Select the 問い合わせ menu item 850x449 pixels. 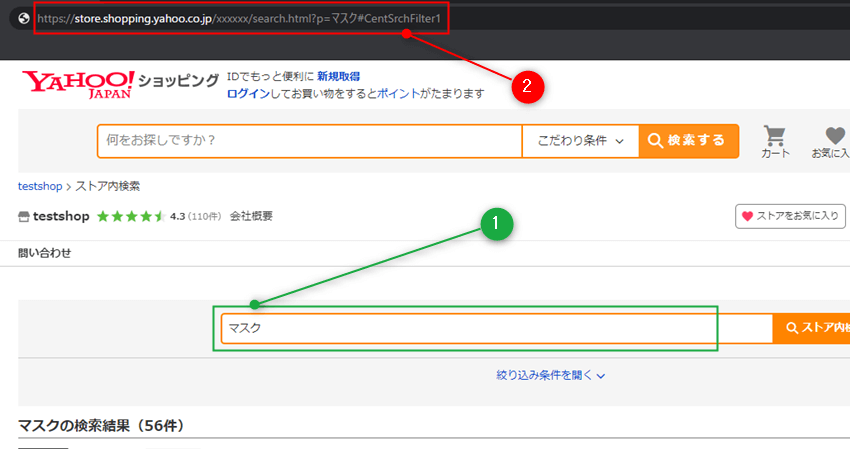(x=45, y=253)
